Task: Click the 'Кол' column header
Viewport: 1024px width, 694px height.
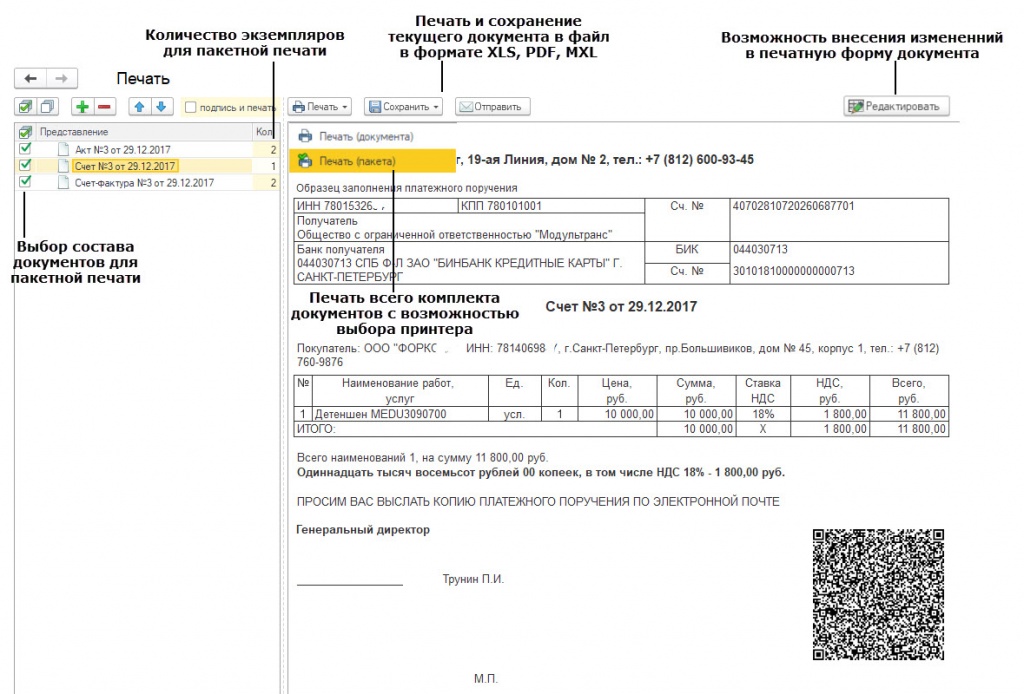Action: (266, 132)
